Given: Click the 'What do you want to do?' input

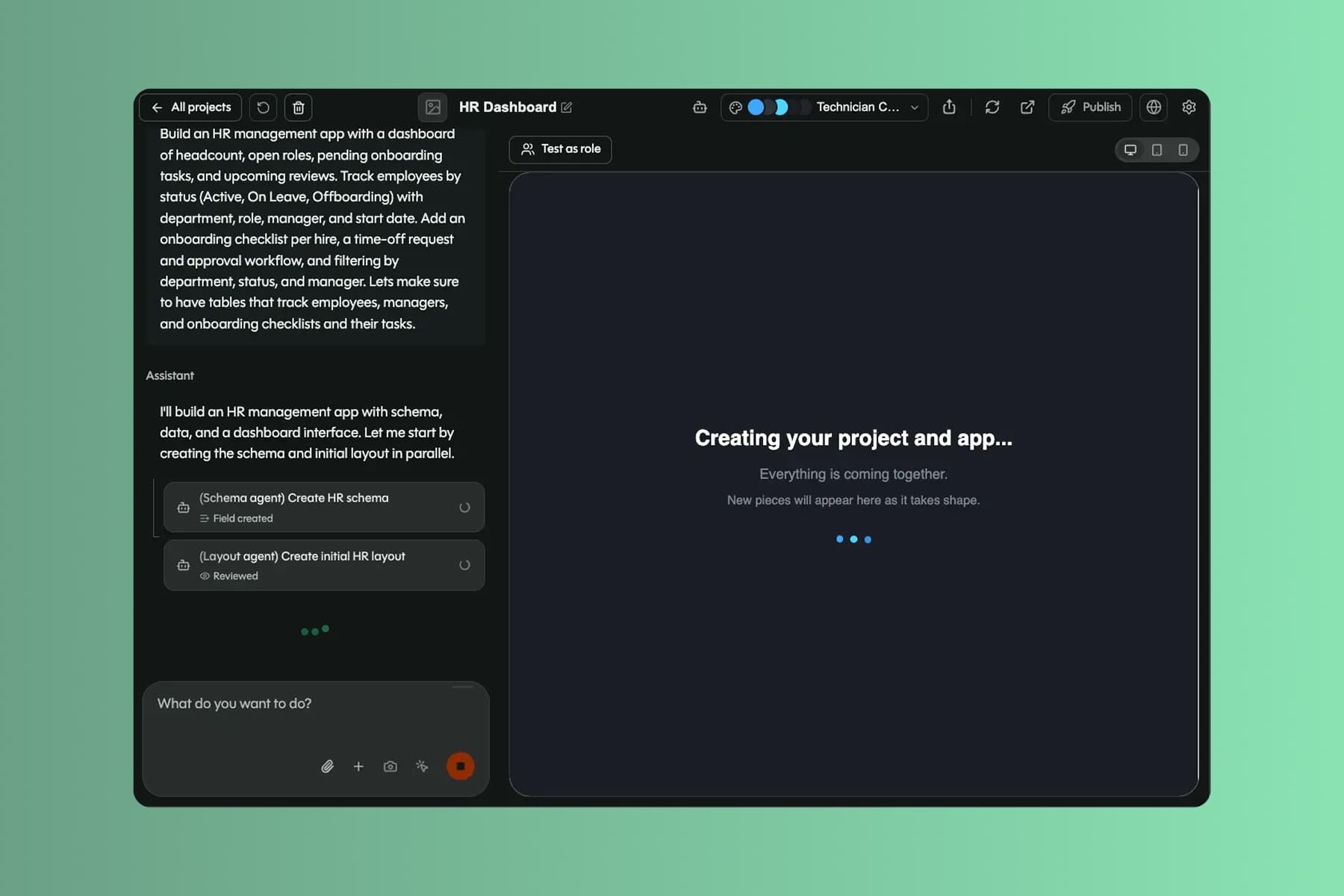Looking at the screenshot, I should [x=315, y=704].
